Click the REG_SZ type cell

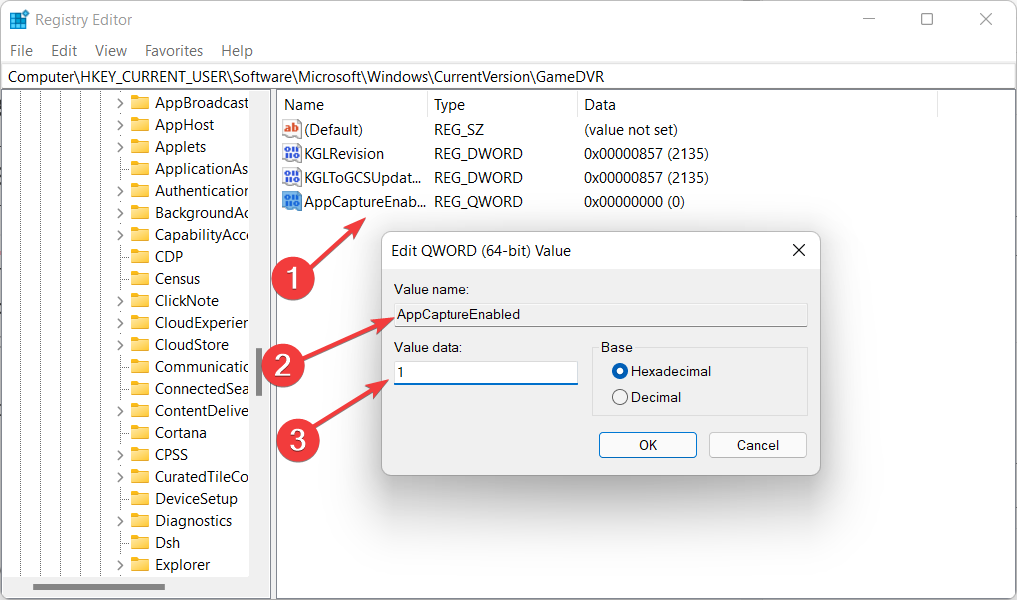click(x=459, y=130)
